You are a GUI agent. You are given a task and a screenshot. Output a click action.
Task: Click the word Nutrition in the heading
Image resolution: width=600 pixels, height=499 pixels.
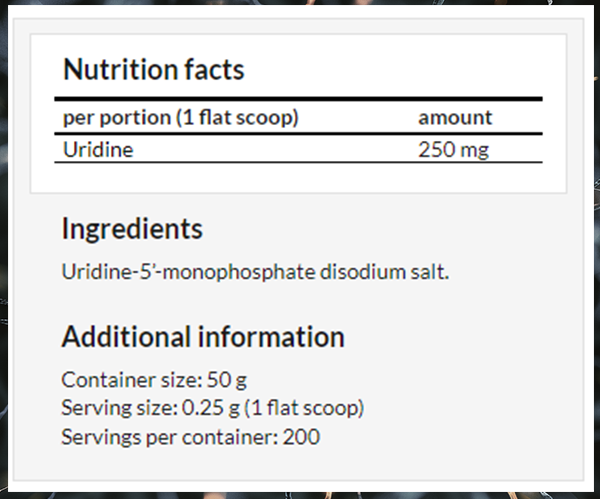(x=121, y=69)
